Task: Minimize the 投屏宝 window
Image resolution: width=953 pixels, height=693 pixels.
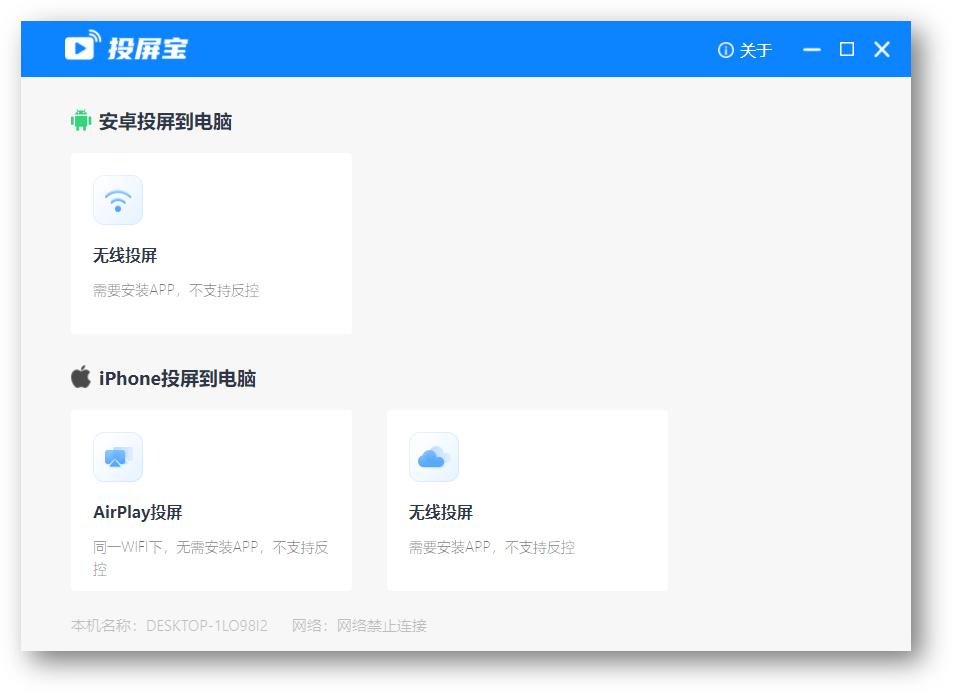Action: click(x=812, y=49)
